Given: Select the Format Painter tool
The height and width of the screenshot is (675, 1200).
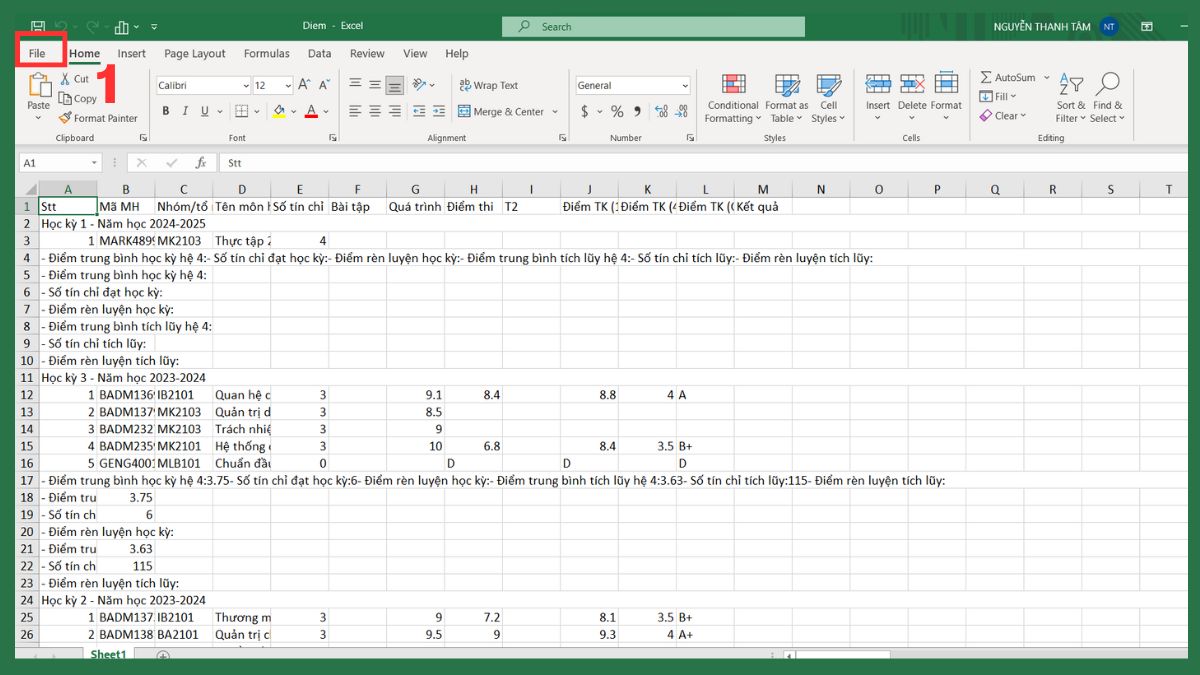Looking at the screenshot, I should (x=98, y=117).
